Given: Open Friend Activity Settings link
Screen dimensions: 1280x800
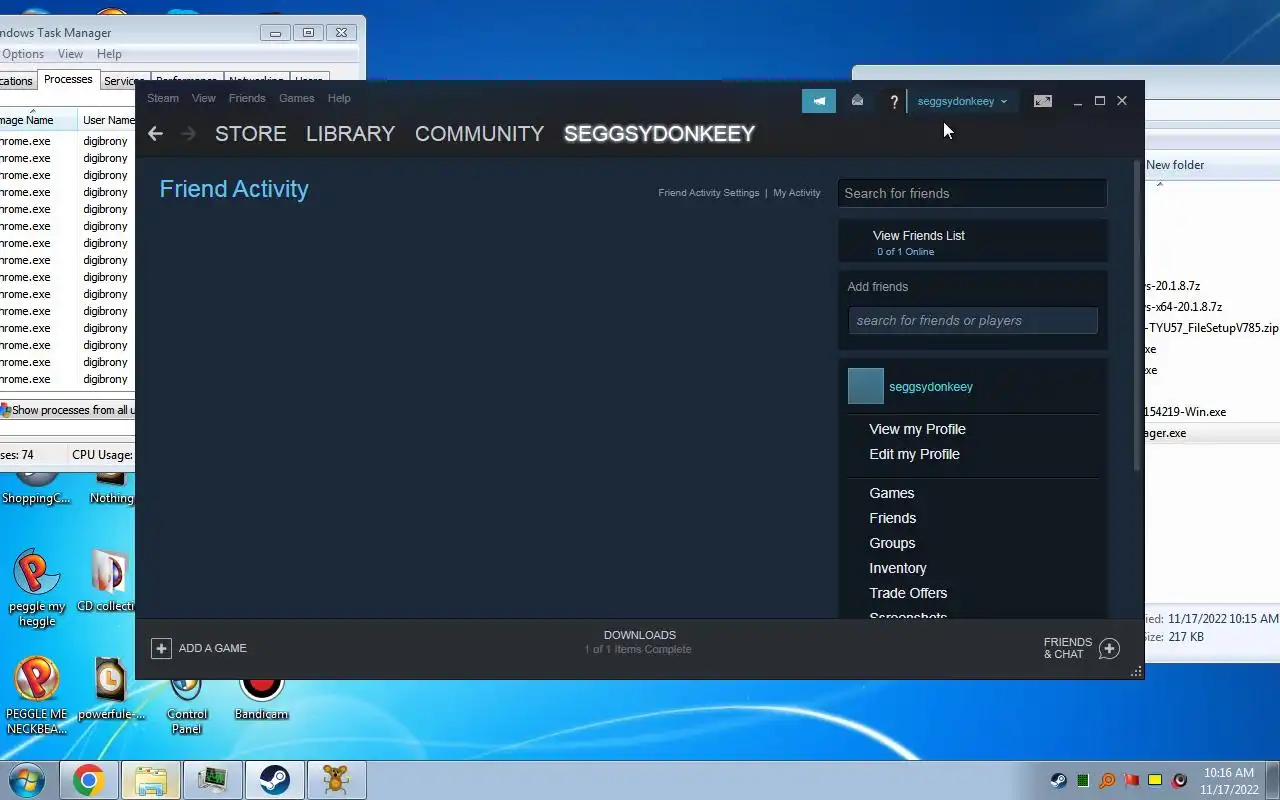Looking at the screenshot, I should click(709, 193).
